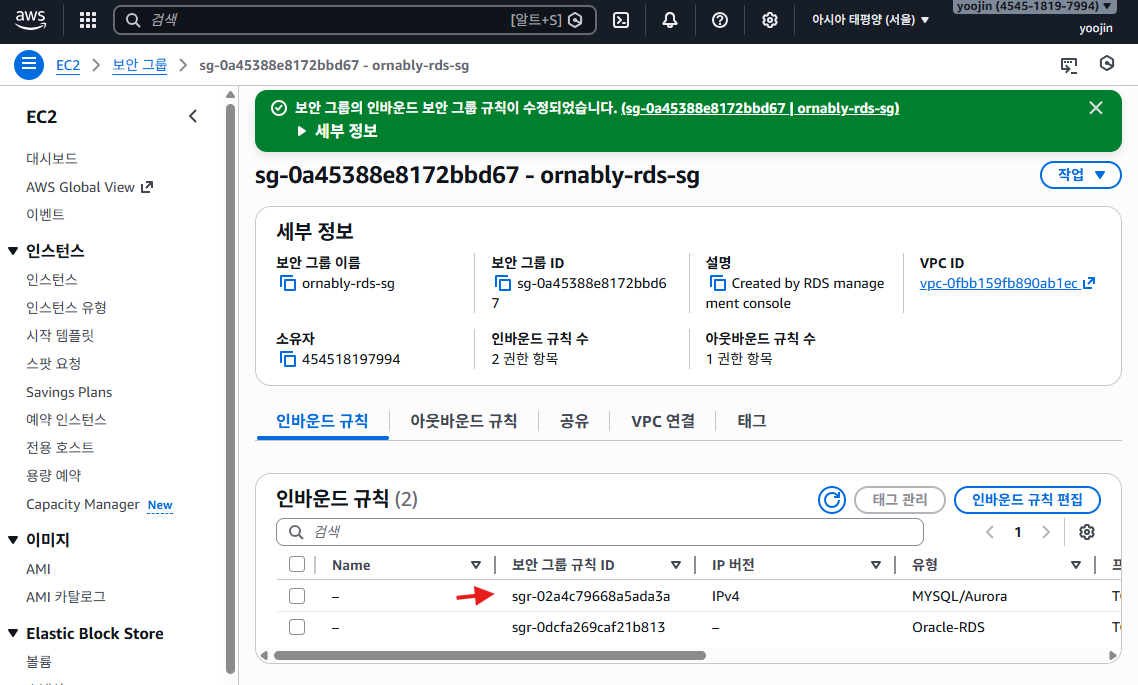Focus the inbound rules 검색 filter field
The width and height of the screenshot is (1138, 685).
tap(599, 532)
